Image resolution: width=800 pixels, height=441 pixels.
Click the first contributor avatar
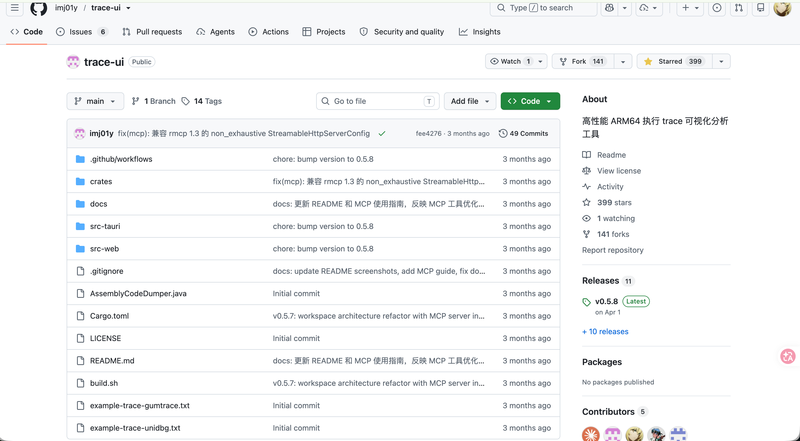coord(591,434)
